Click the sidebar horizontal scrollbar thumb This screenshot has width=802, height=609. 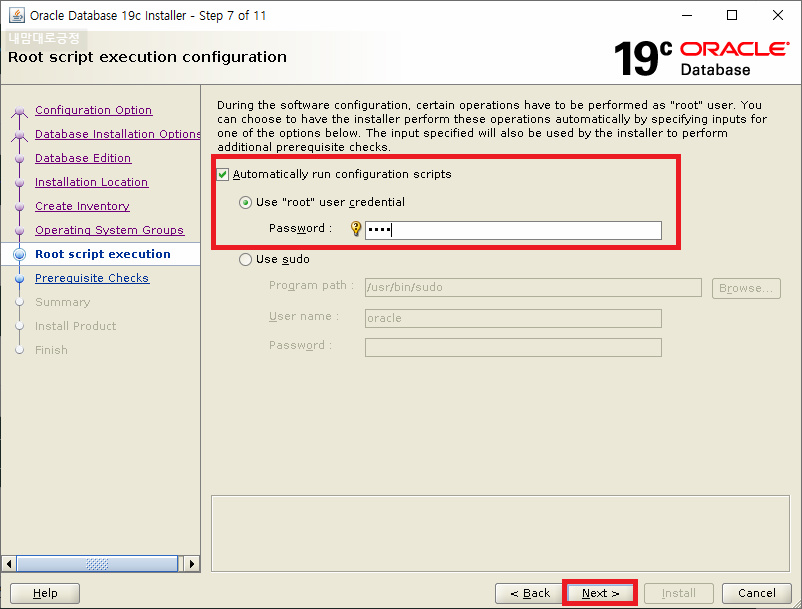tap(97, 564)
